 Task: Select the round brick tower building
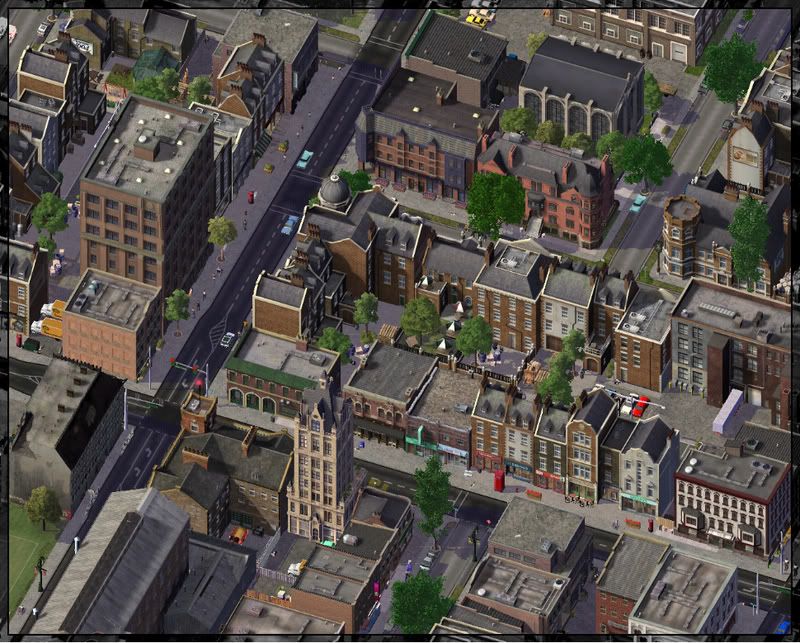click(x=681, y=234)
